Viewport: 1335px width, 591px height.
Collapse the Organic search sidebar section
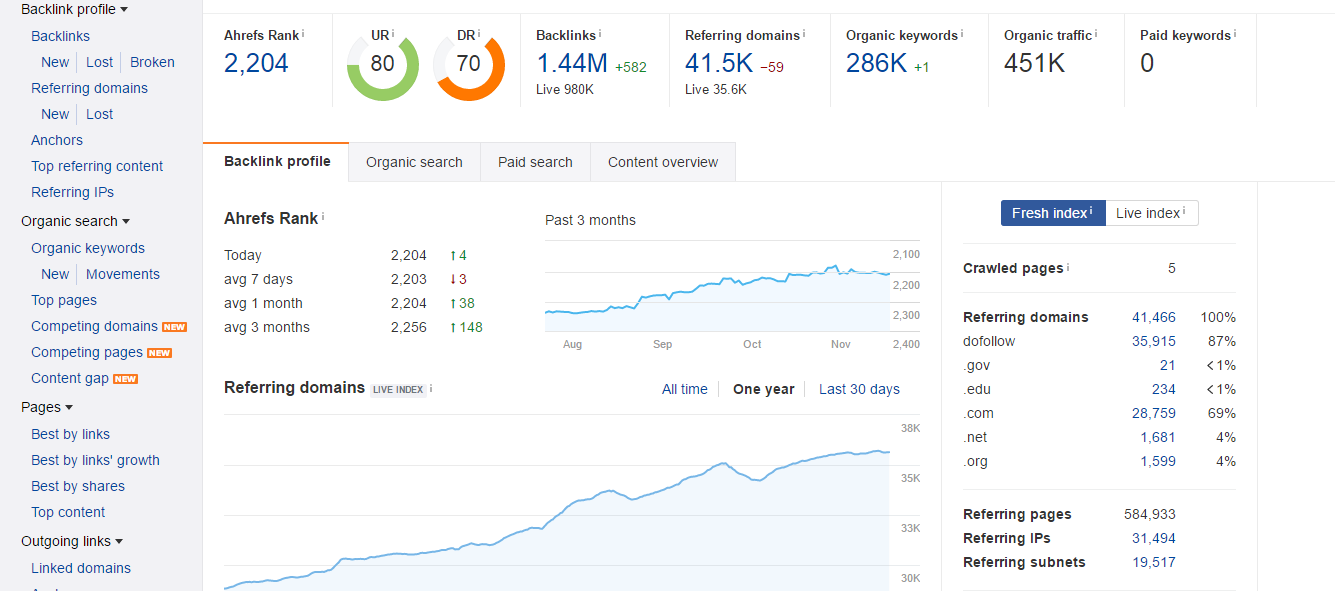coord(76,221)
